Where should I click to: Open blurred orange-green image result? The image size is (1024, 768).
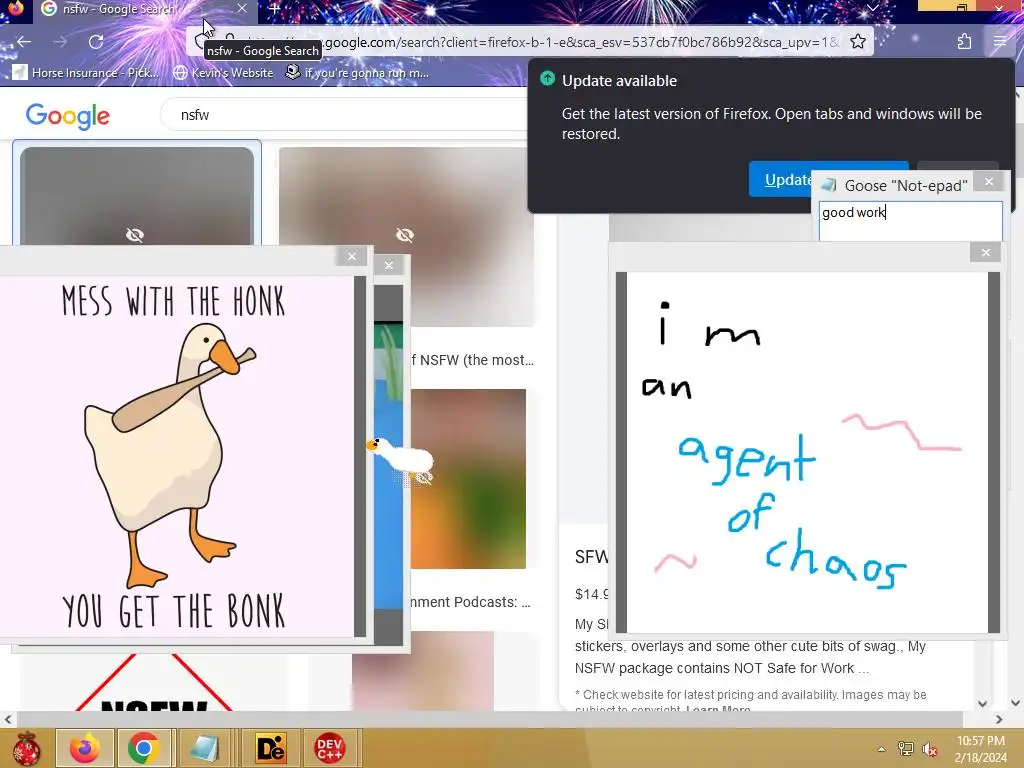[468, 479]
